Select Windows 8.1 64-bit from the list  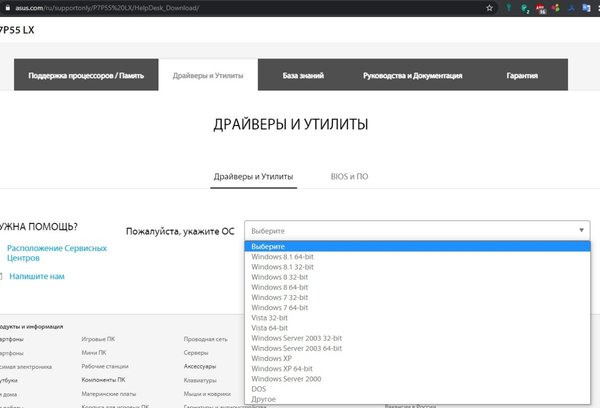pos(417,256)
